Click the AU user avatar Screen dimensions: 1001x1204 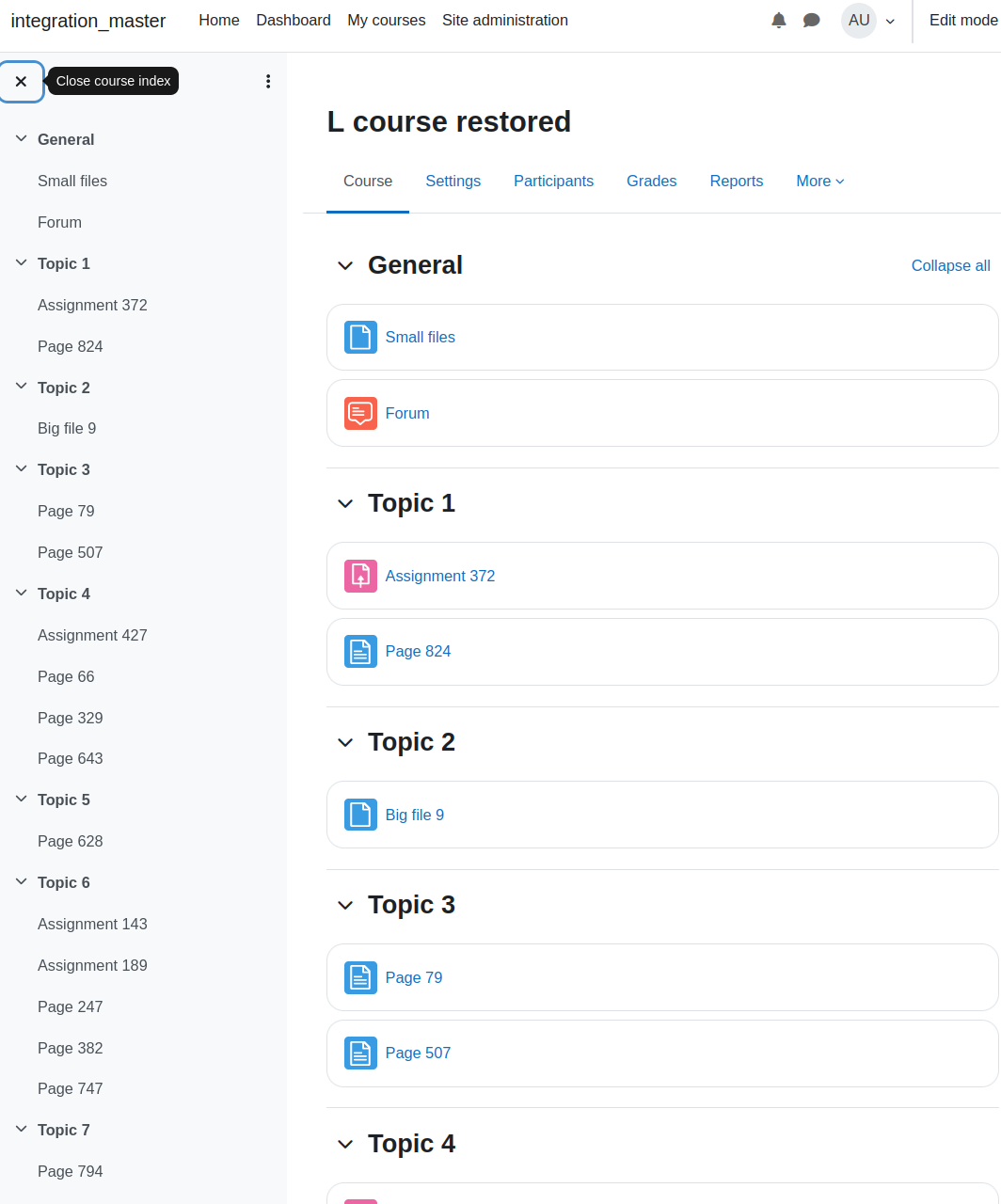(859, 21)
